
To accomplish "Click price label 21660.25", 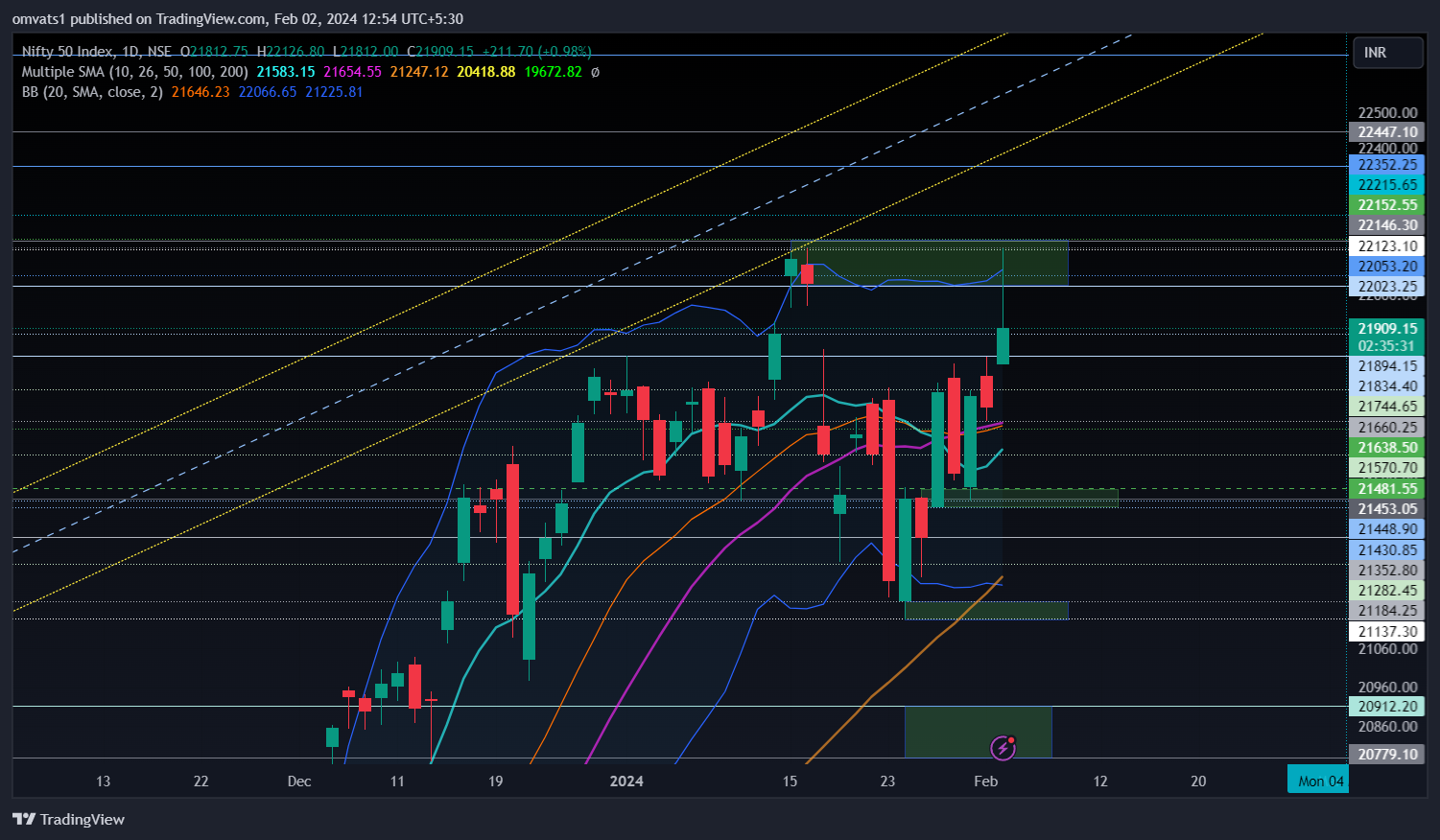I will click(x=1387, y=428).
